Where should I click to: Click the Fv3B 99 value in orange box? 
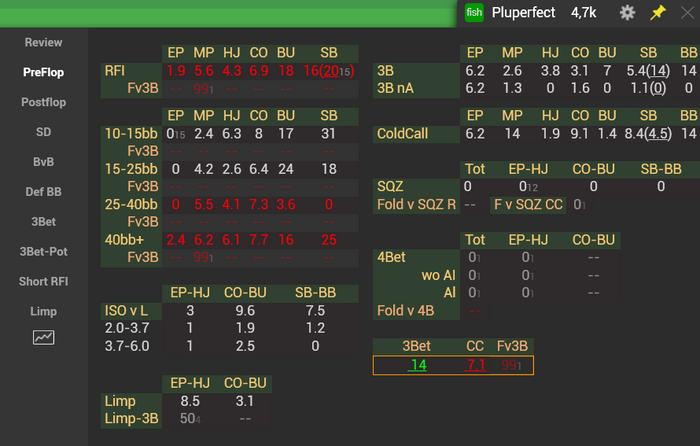[512, 365]
